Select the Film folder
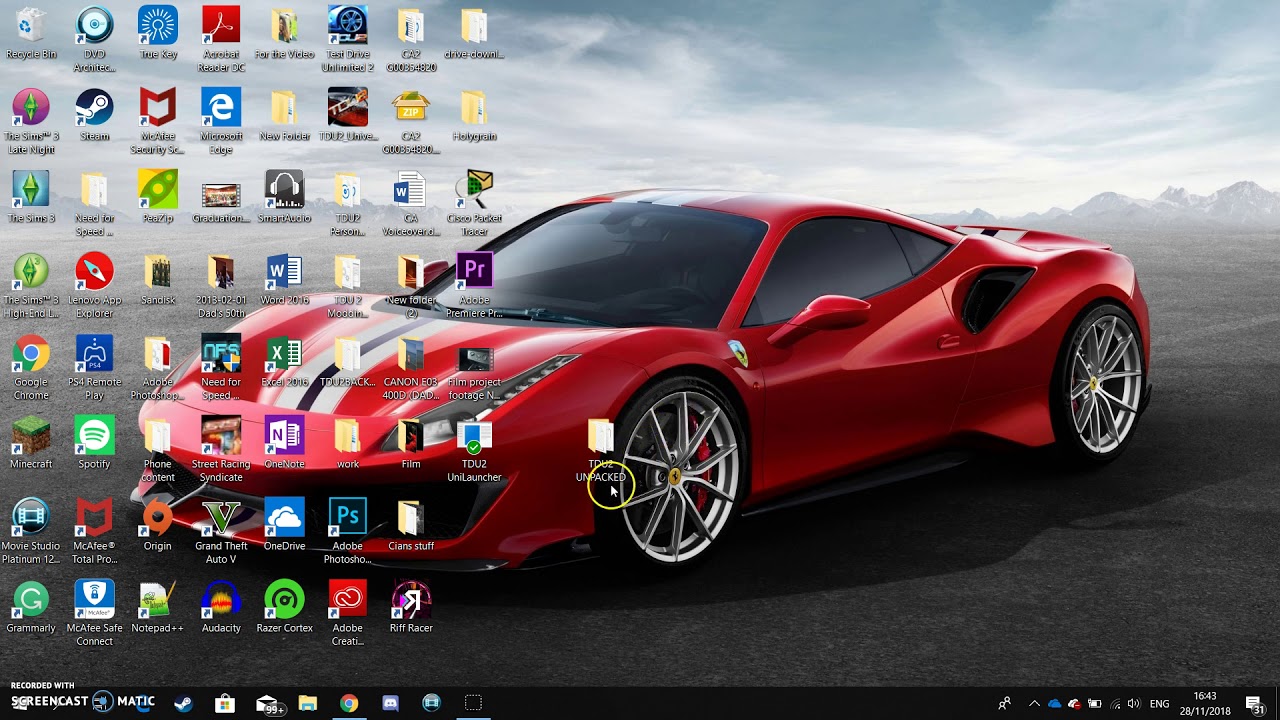 pyautogui.click(x=411, y=443)
